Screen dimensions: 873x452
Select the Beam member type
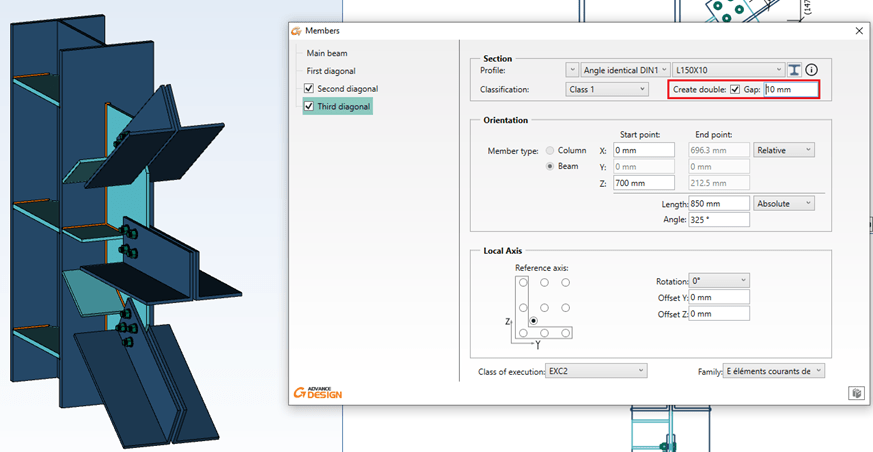coord(550,166)
